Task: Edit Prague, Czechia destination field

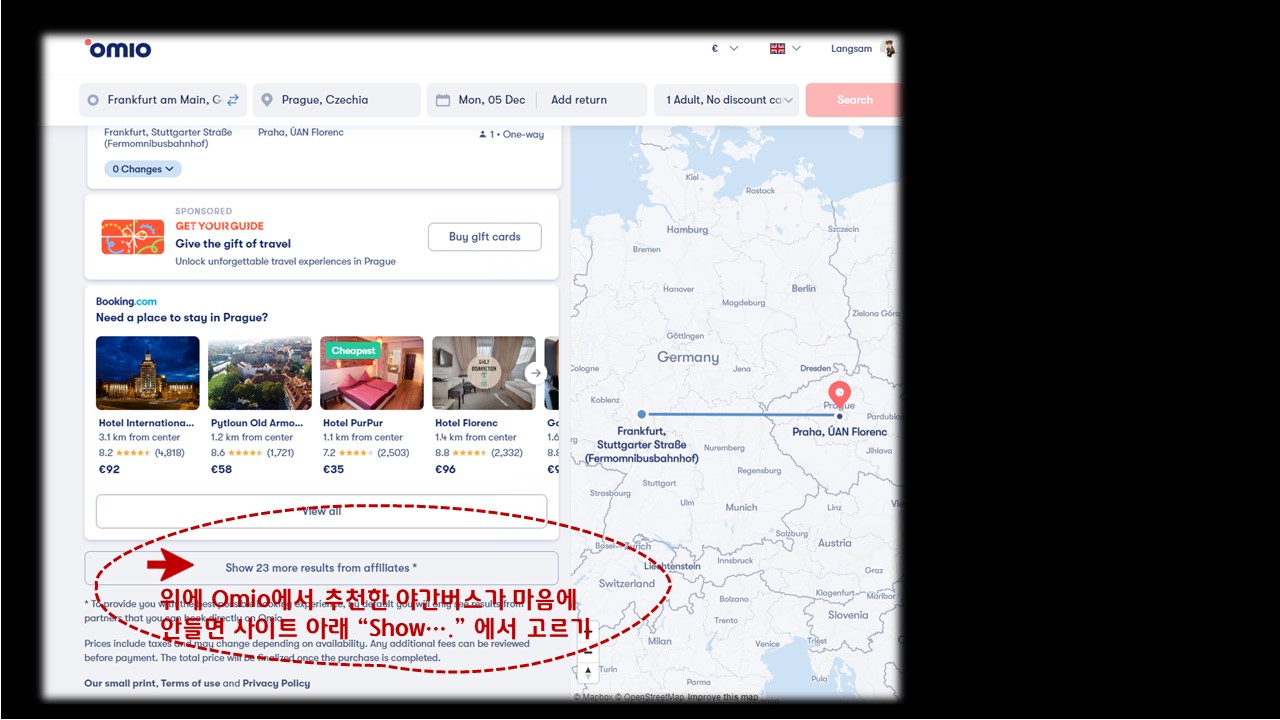Action: point(337,100)
